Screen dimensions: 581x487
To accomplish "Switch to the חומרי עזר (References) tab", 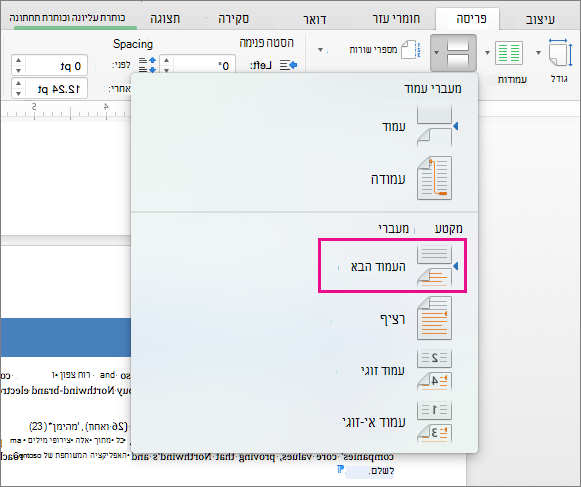I will click(x=396, y=19).
